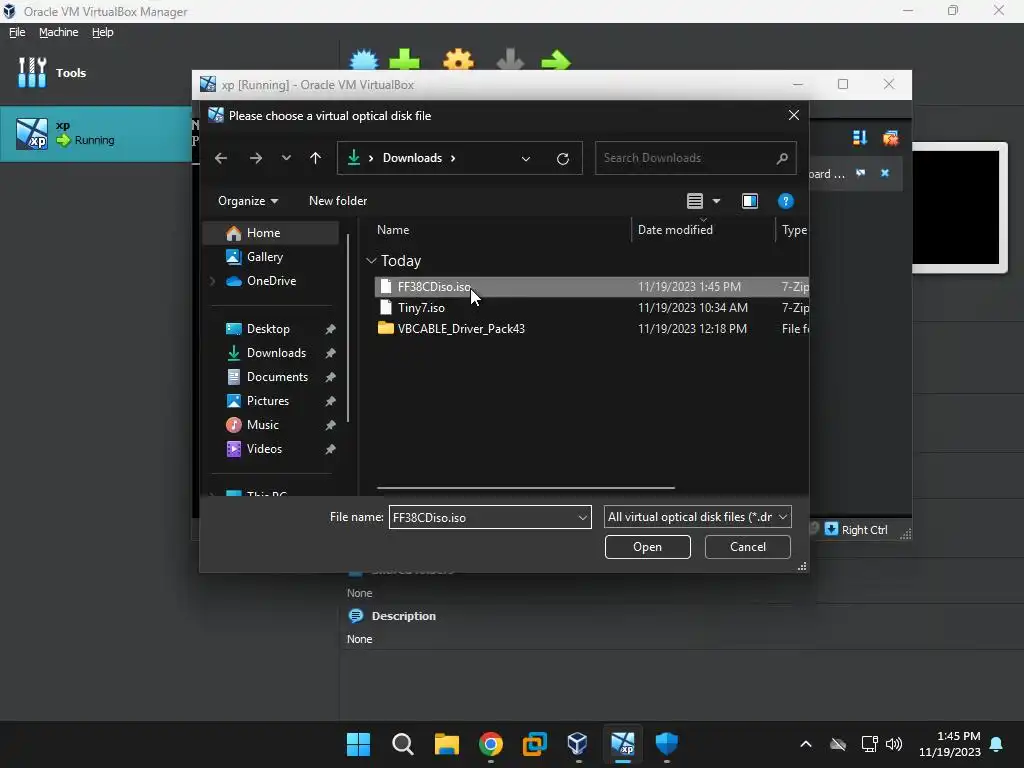
Task: Open Settings gear toolbar icon
Action: [x=458, y=60]
